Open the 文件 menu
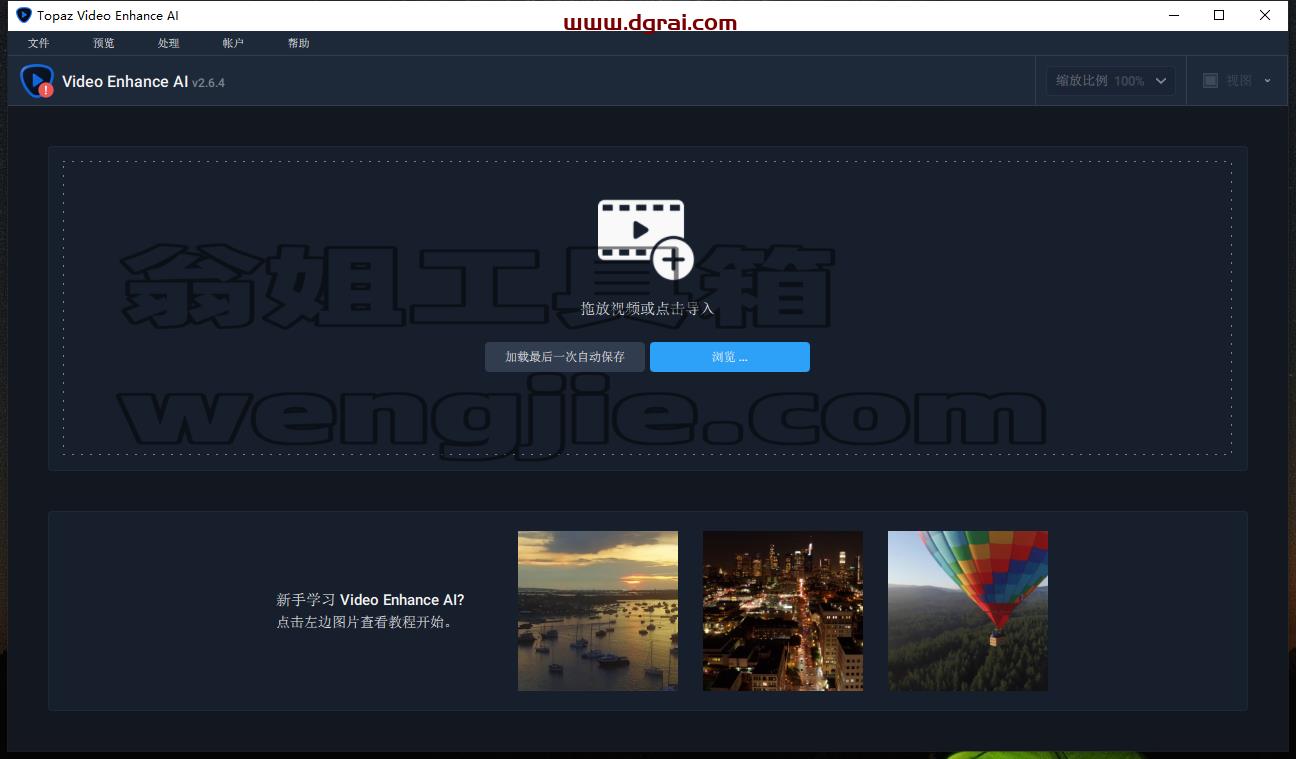Image resolution: width=1296 pixels, height=759 pixels. click(39, 43)
